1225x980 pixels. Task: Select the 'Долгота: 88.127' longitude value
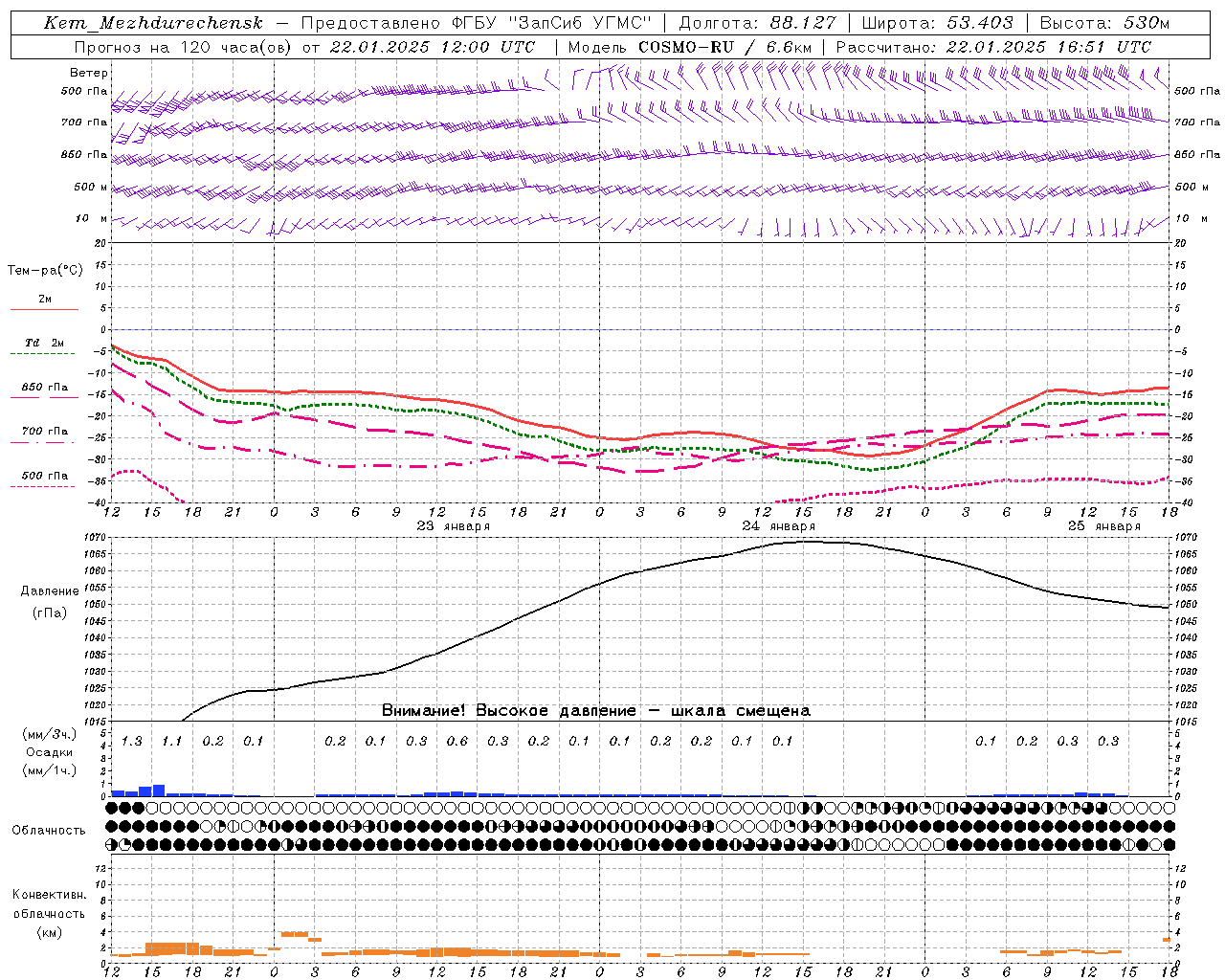757,23
